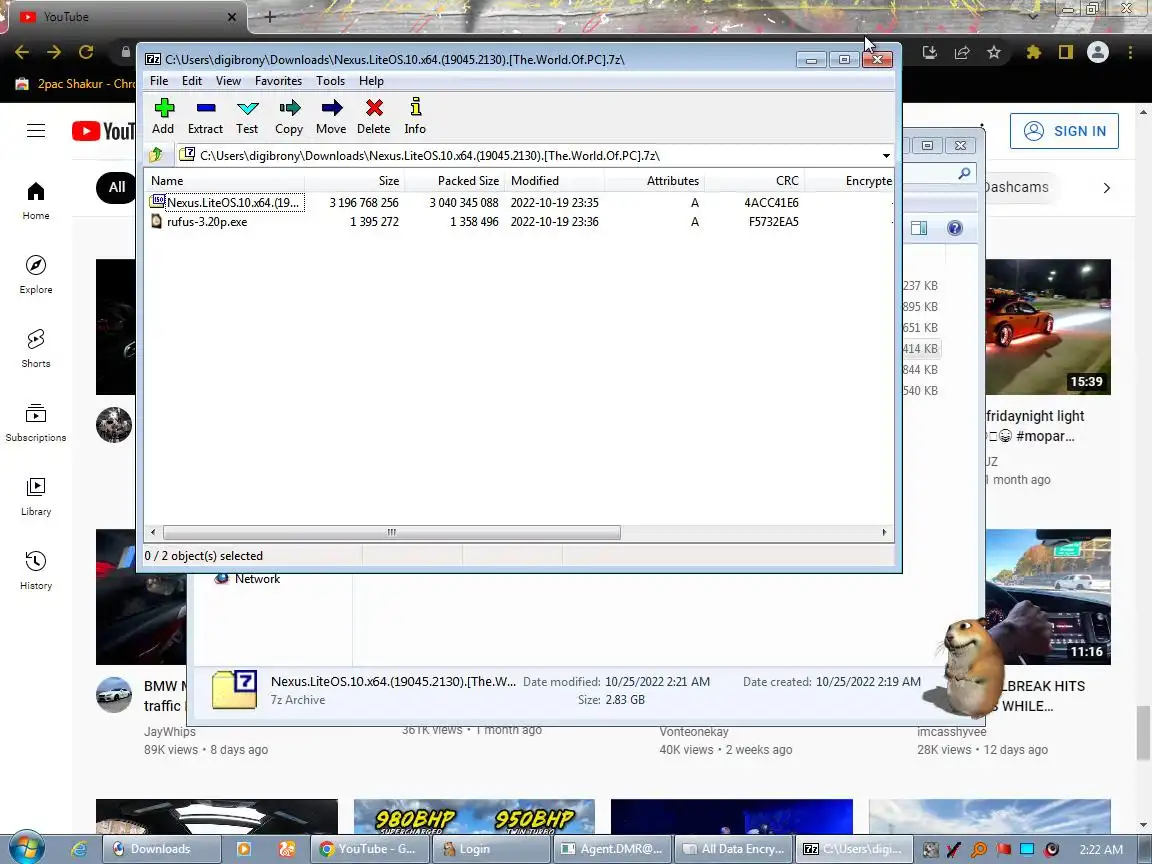1152x864 pixels.
Task: Sort by Modified column header
Action: 555,181
